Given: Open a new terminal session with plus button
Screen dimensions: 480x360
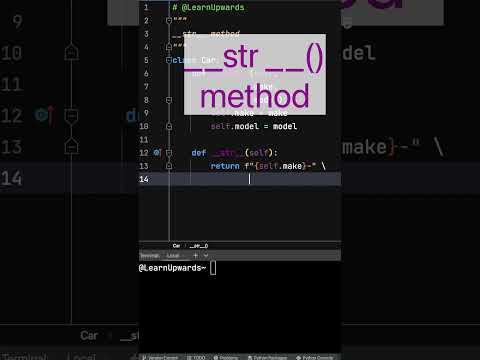Looking at the screenshot, I should coord(195,256).
